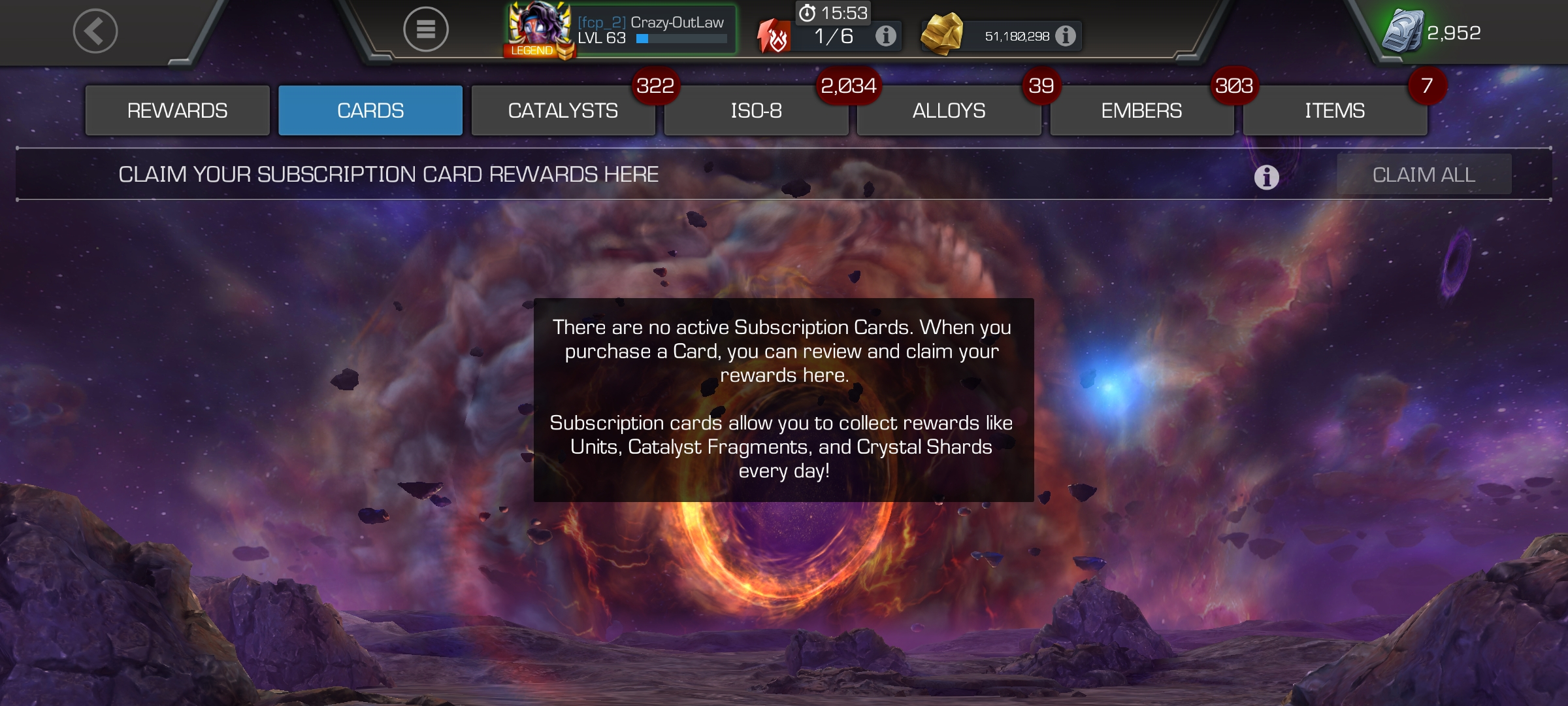The width and height of the screenshot is (1568, 706).
Task: Tap the 15:53 energy timer
Action: click(x=834, y=12)
